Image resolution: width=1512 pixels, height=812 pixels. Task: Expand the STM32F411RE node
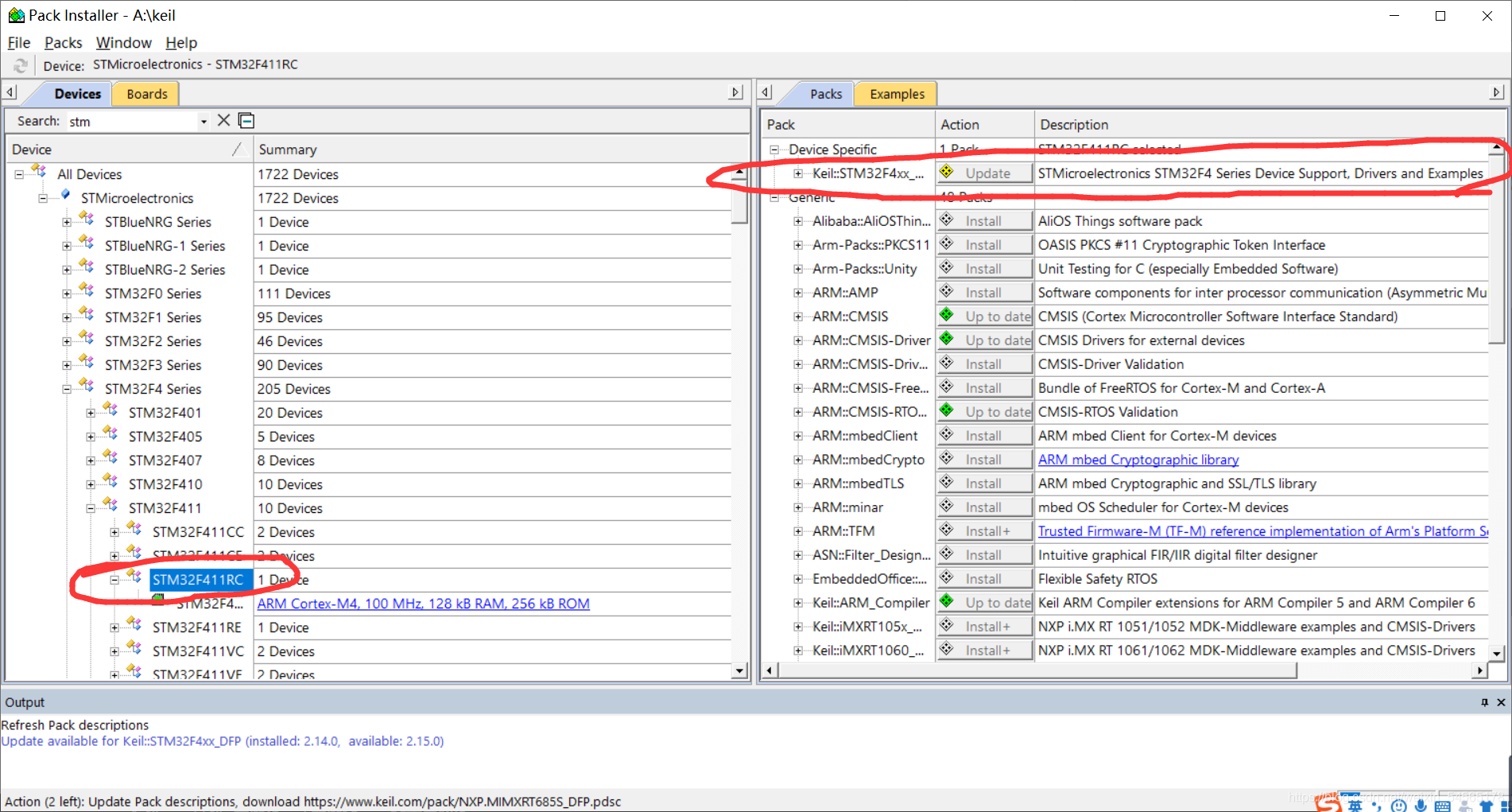114,627
